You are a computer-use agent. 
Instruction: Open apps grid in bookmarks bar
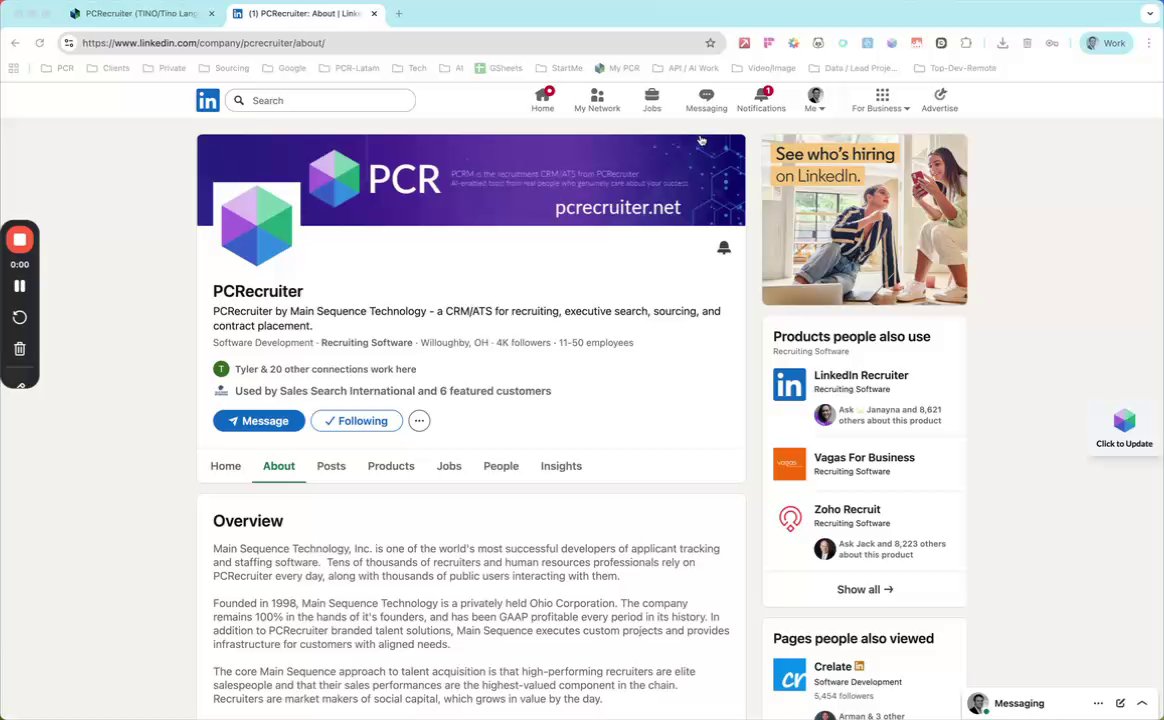13,68
